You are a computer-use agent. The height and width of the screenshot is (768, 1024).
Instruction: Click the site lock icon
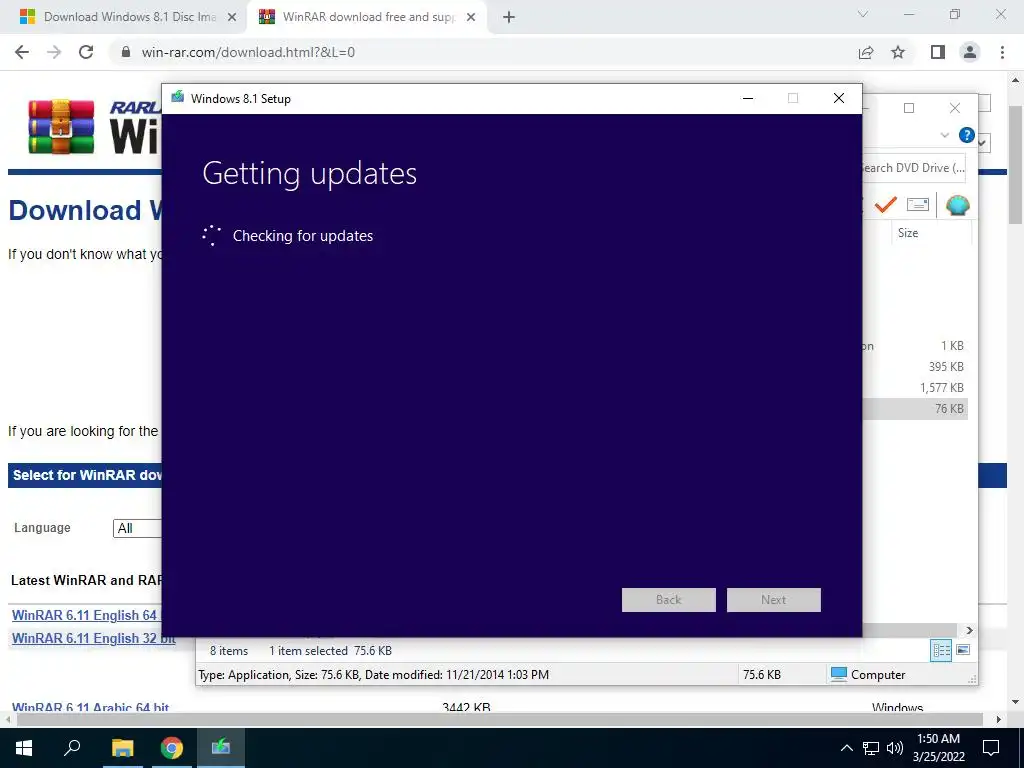click(x=126, y=52)
